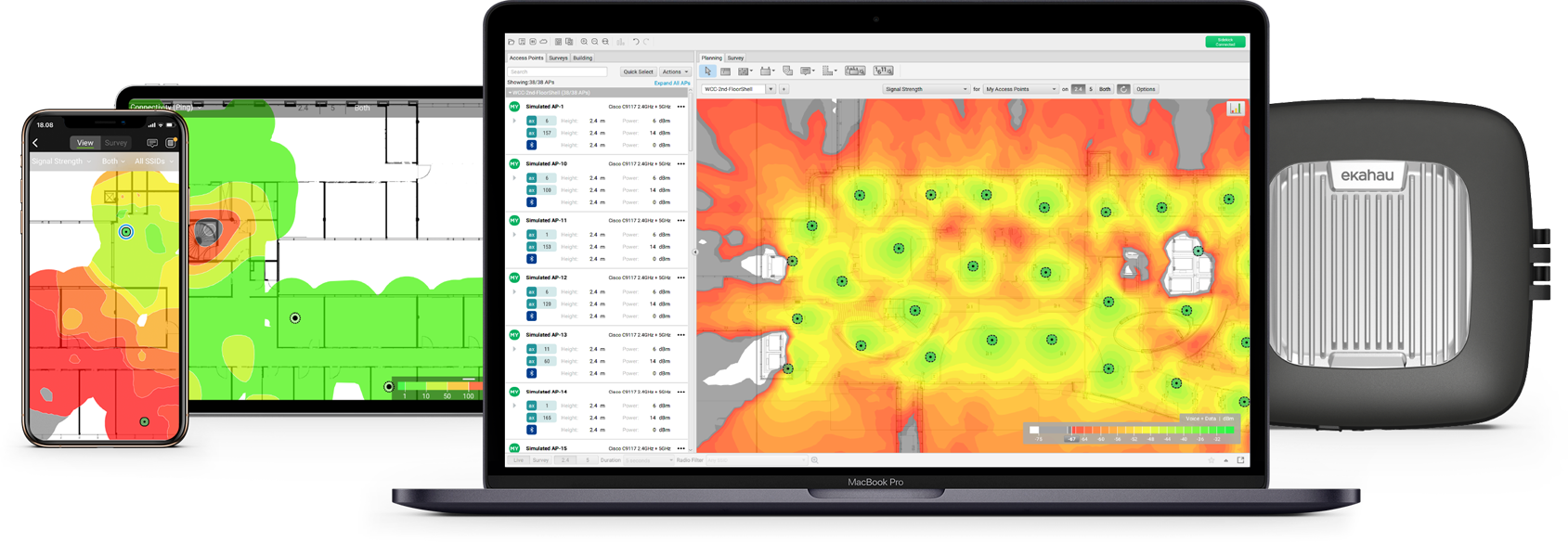Click the Quick Select button
The width and height of the screenshot is (1568, 542).
638,71
